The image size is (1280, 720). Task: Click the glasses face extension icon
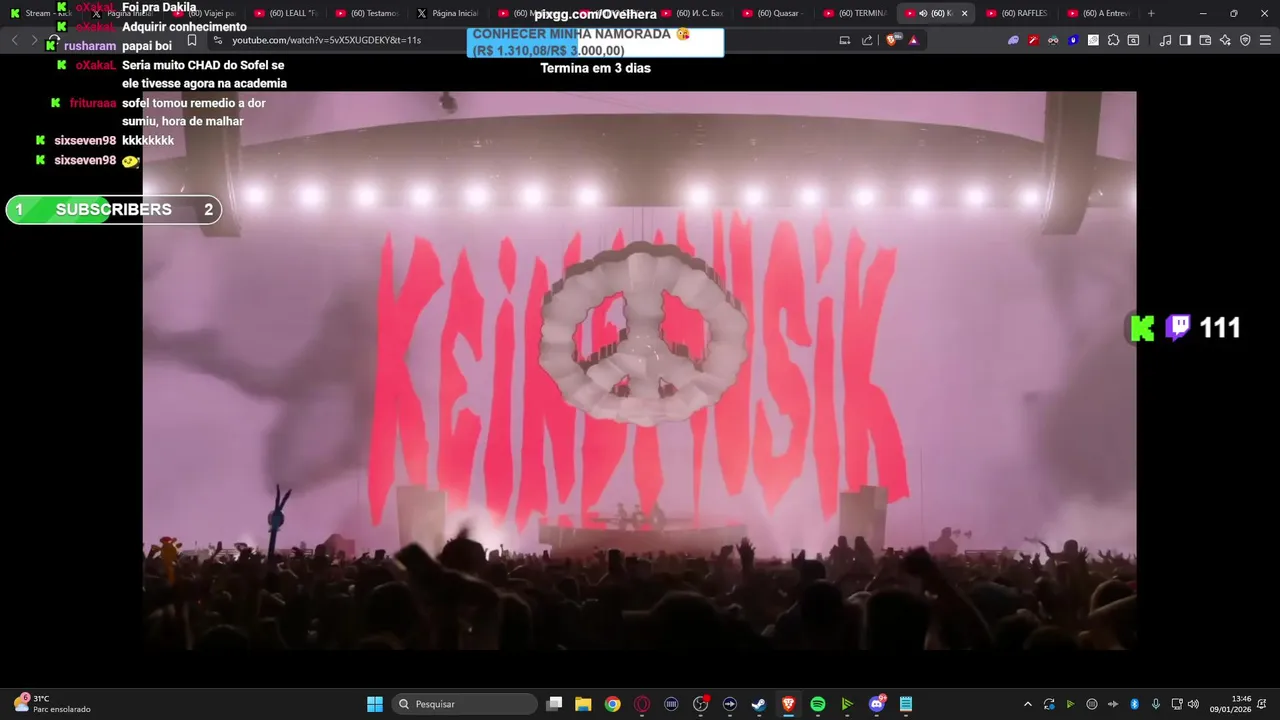click(1053, 40)
